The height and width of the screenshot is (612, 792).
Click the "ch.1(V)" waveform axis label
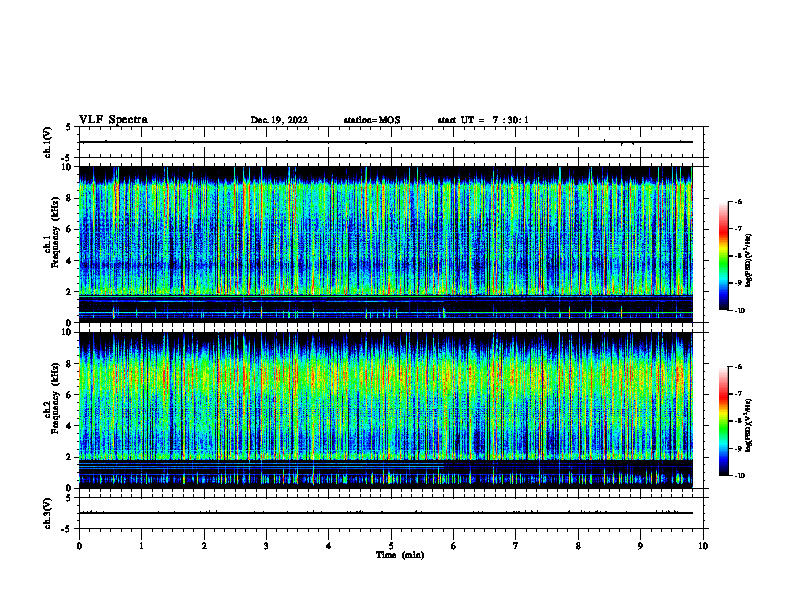pyautogui.click(x=48, y=142)
